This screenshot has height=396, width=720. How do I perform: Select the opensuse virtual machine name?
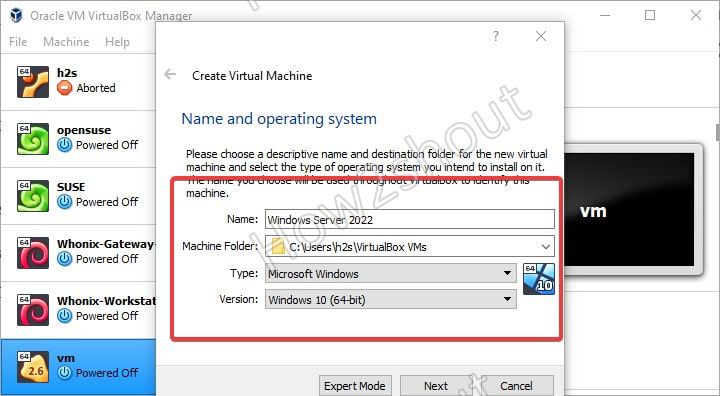84,130
